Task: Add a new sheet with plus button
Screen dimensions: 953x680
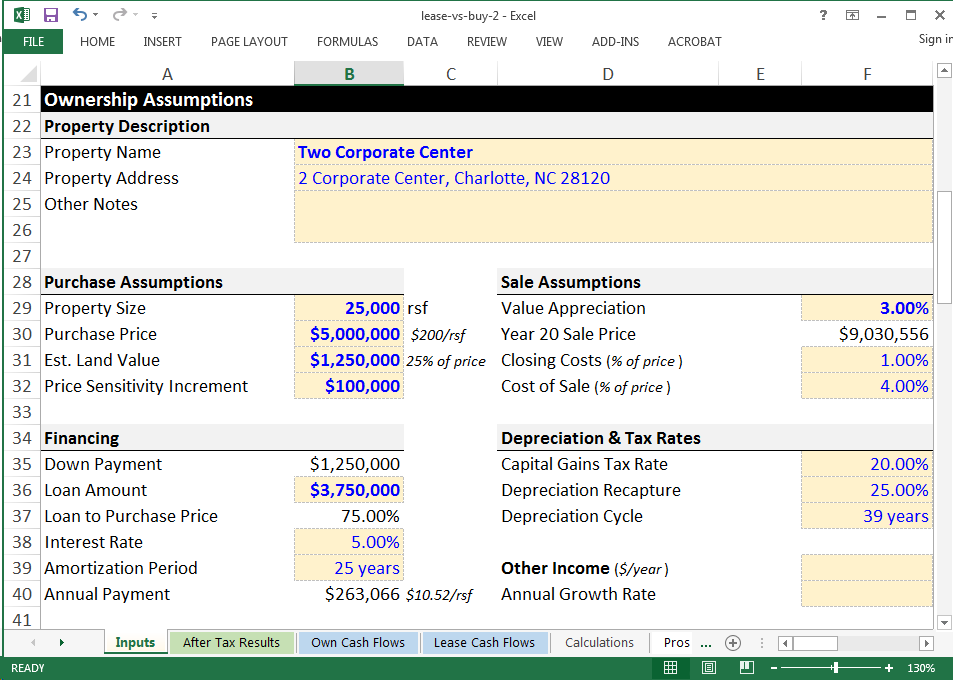Action: point(732,643)
